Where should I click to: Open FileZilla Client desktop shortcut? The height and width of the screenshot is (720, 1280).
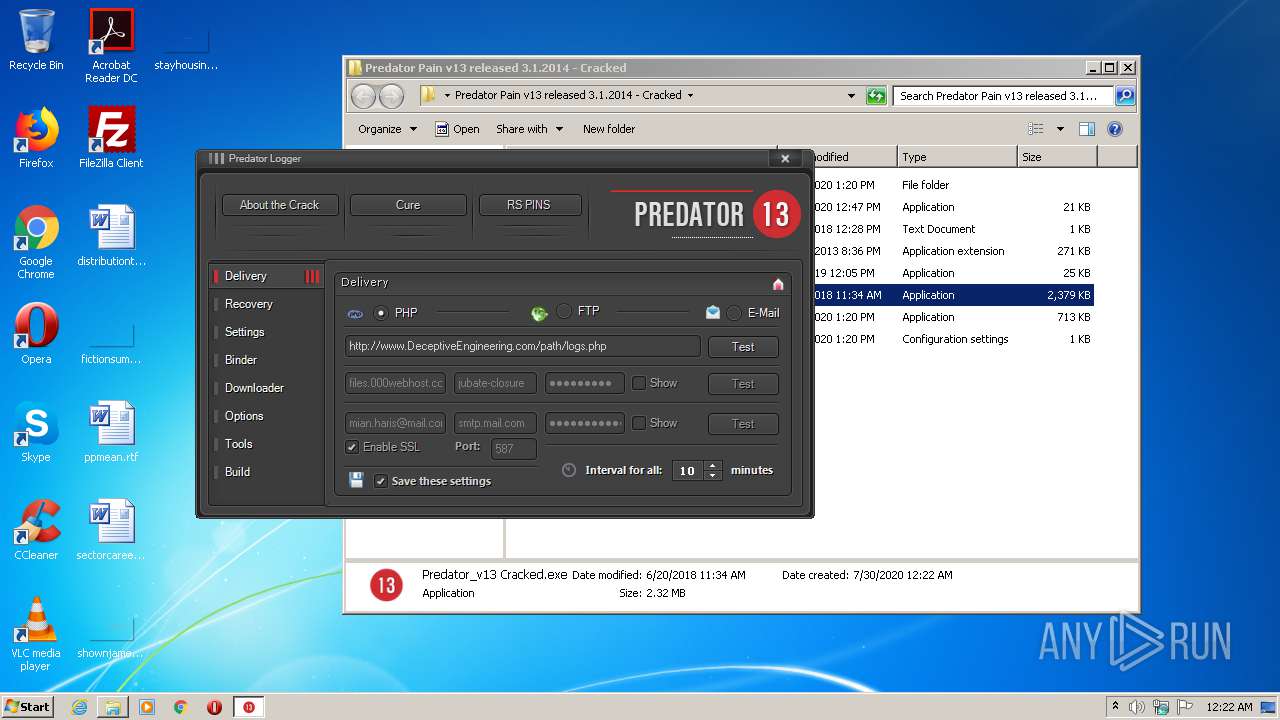pyautogui.click(x=111, y=138)
